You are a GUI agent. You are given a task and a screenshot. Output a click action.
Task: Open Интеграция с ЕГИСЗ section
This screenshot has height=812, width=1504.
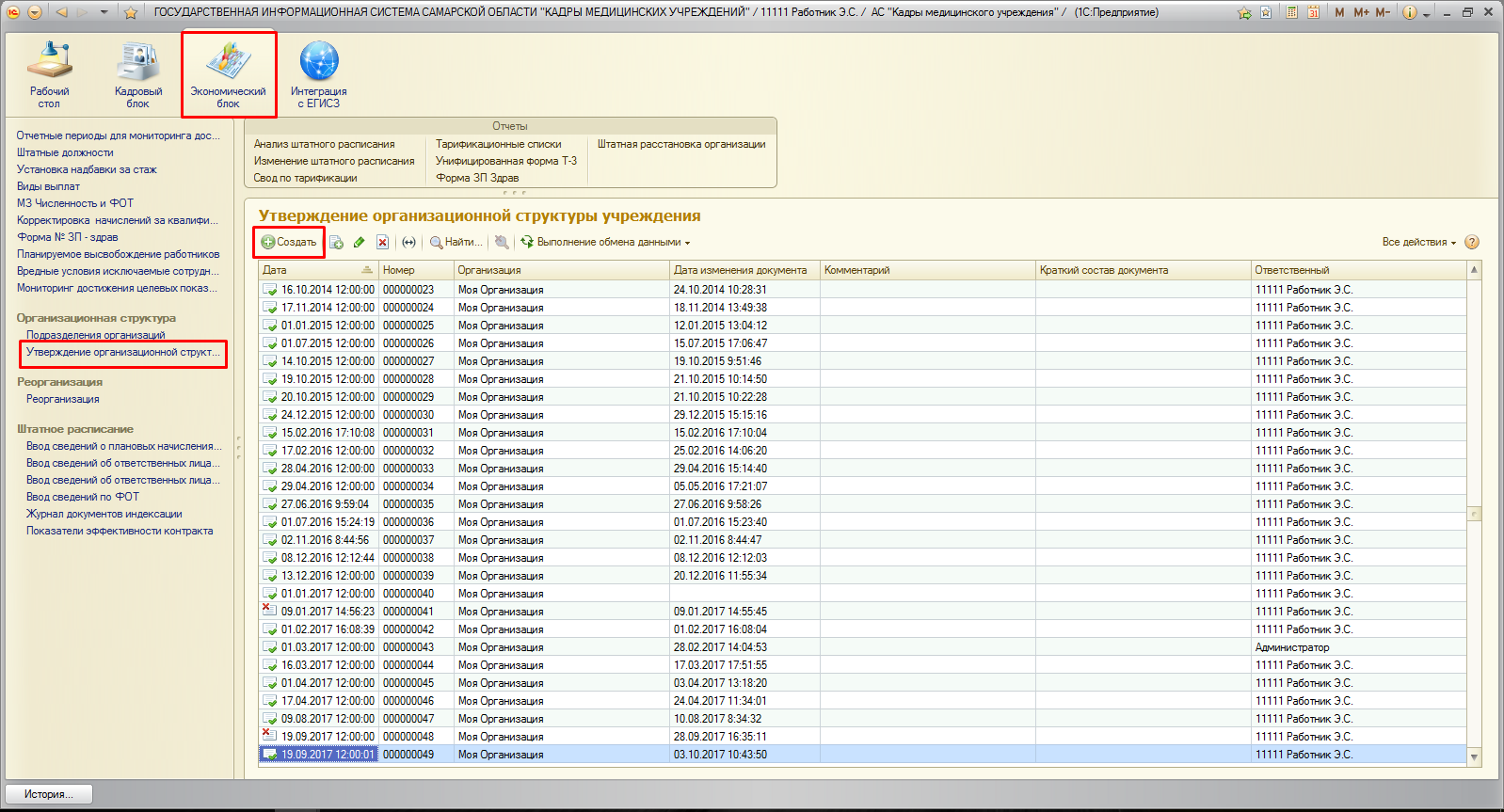[319, 73]
